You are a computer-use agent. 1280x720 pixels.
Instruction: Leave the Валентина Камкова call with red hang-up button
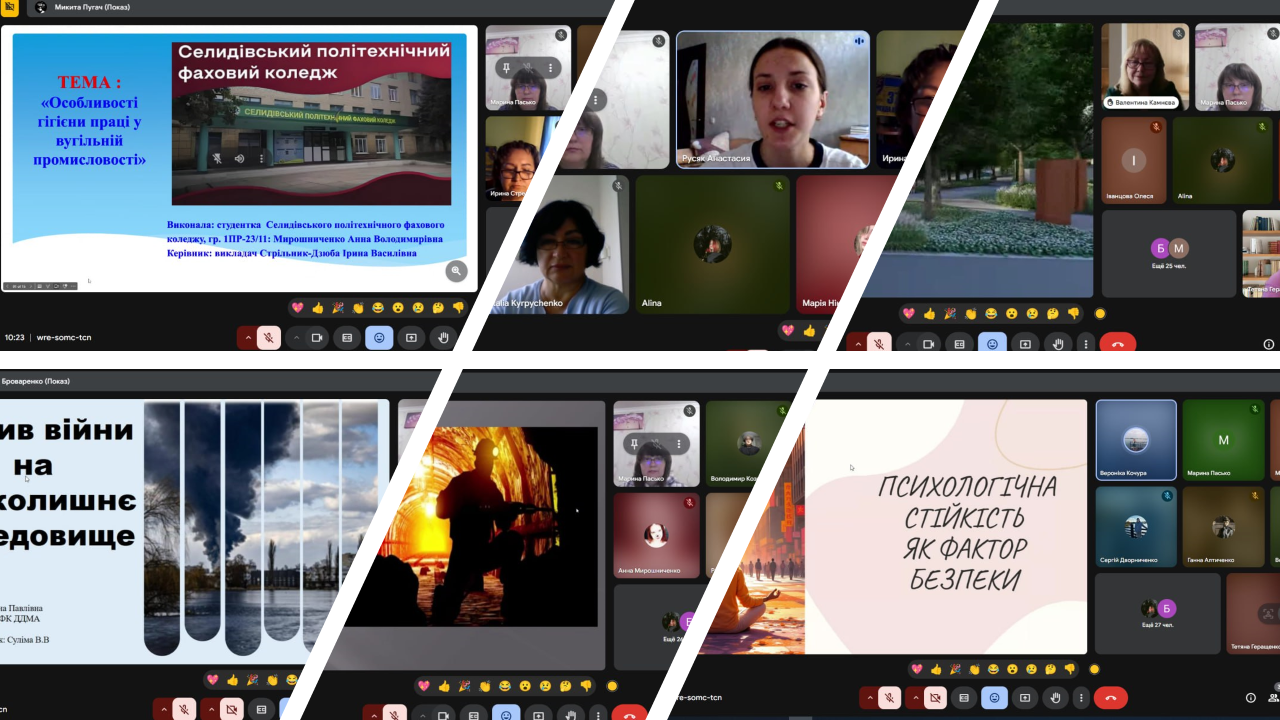[x=1118, y=344]
